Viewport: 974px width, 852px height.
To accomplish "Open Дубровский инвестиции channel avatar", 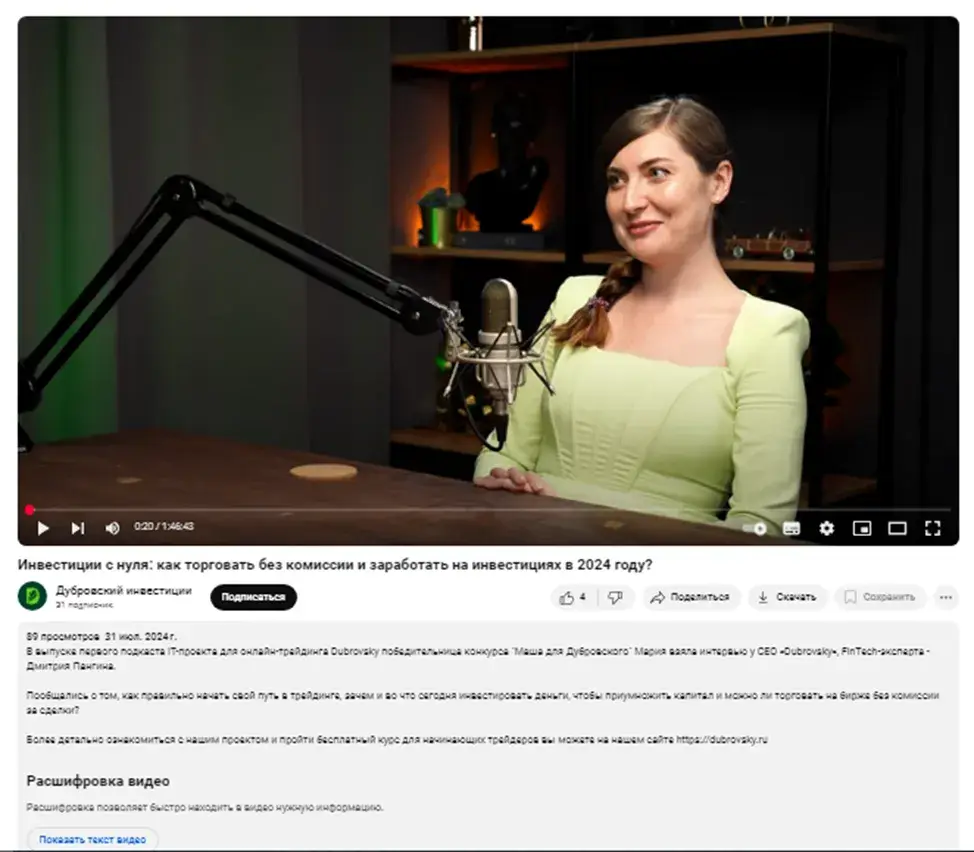I will 32,596.
